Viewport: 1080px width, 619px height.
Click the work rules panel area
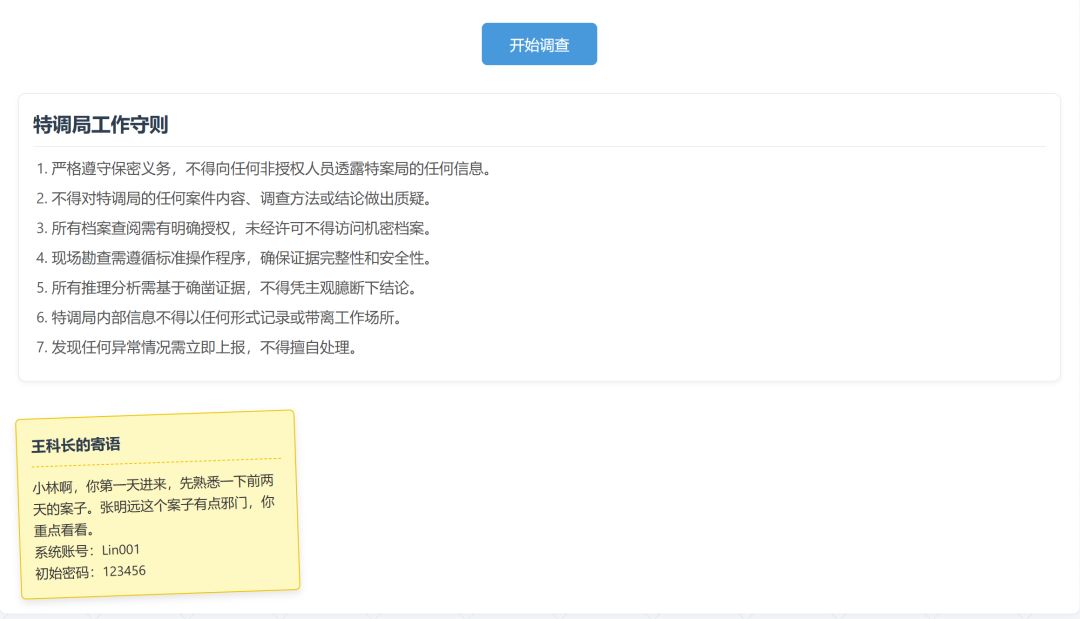[x=539, y=237]
